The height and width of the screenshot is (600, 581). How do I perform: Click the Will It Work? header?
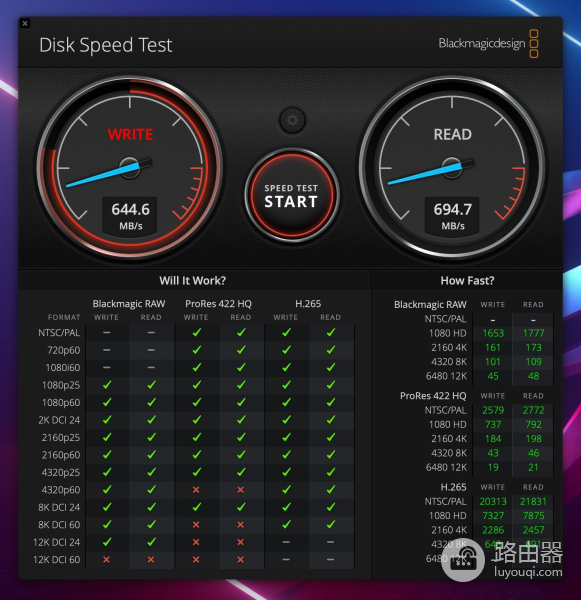pyautogui.click(x=193, y=280)
